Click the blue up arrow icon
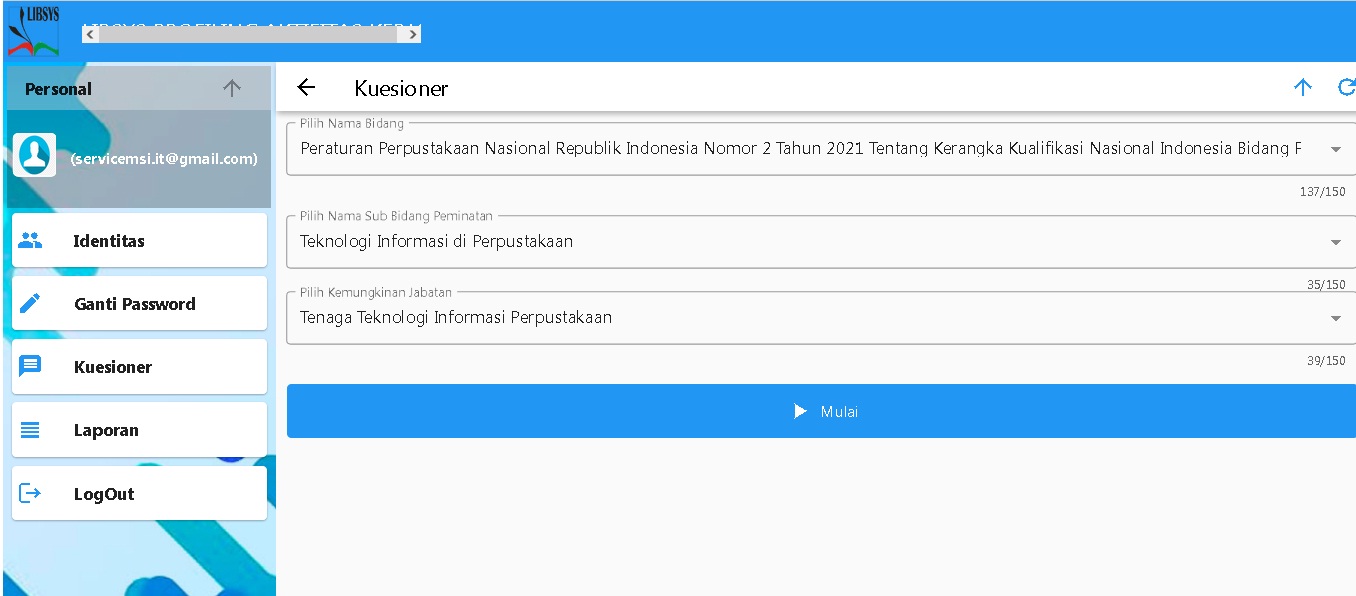 click(x=1302, y=88)
